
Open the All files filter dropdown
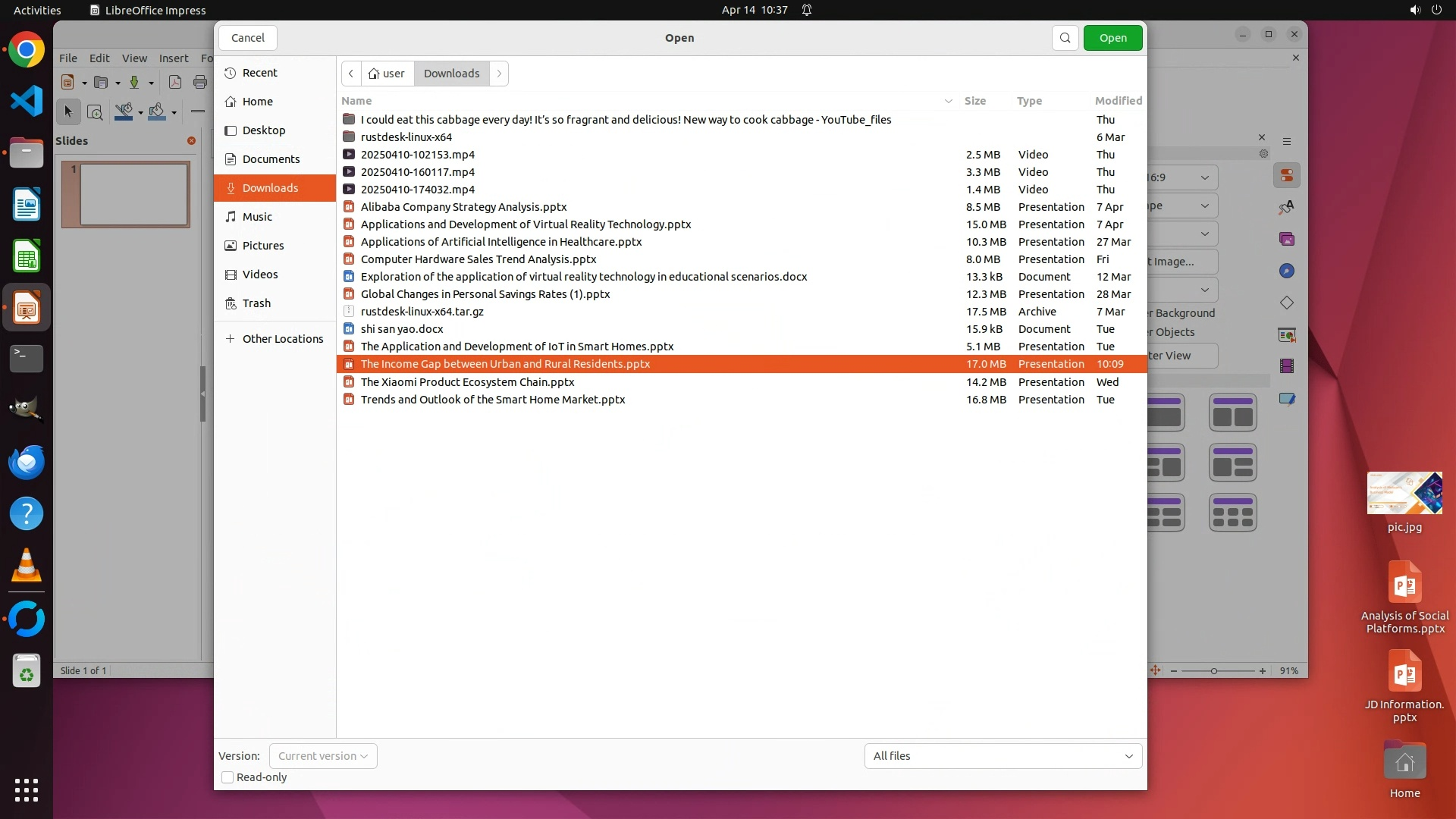1003,756
